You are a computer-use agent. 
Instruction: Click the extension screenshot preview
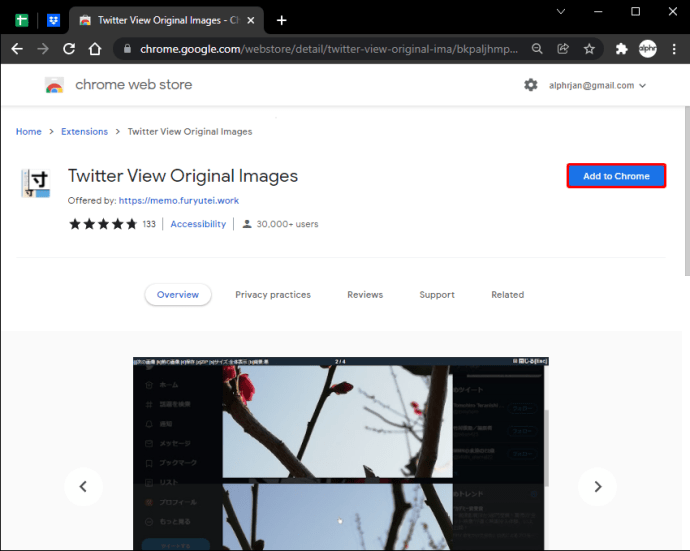click(x=341, y=454)
